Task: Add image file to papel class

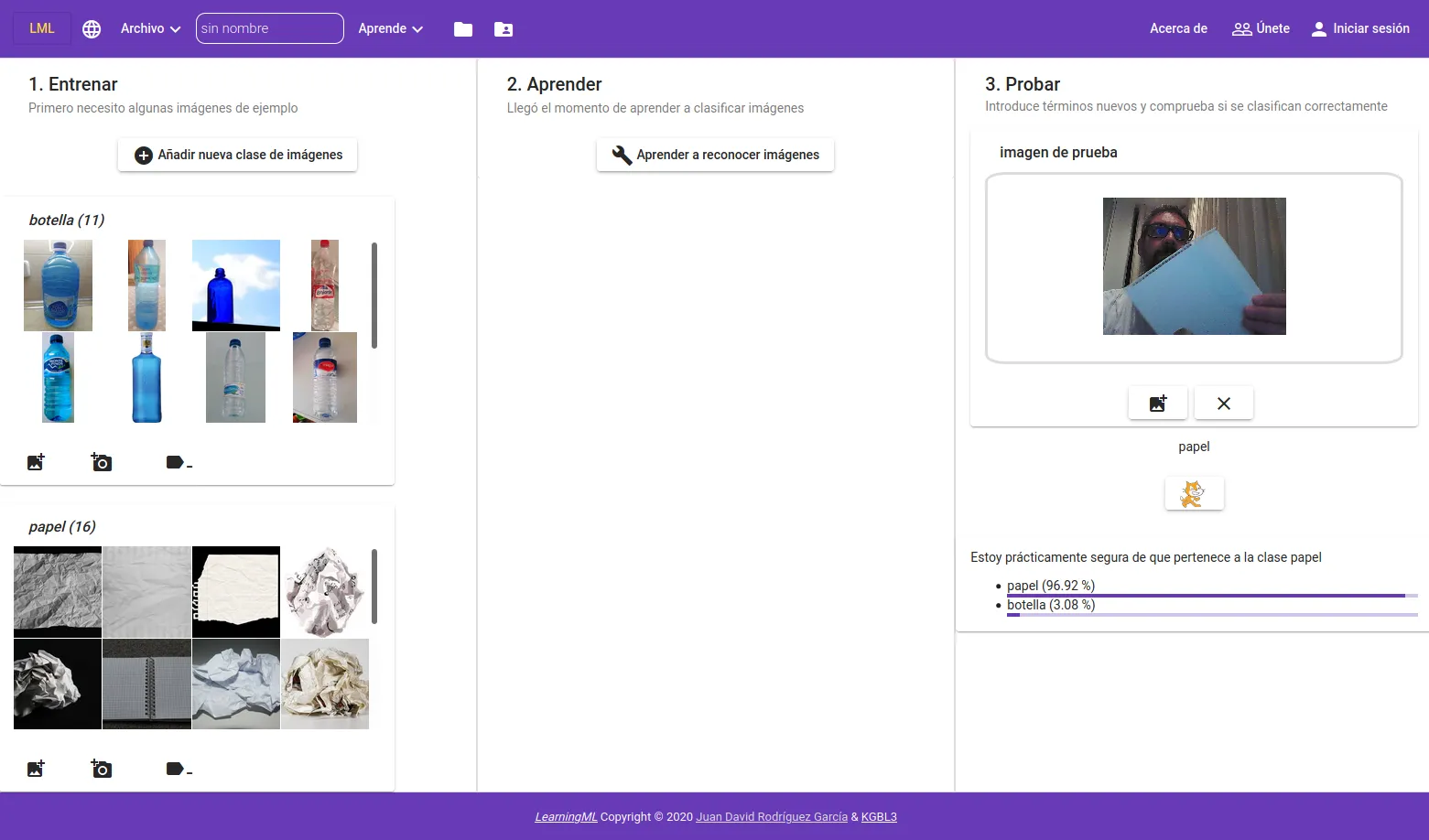Action: pos(36,769)
